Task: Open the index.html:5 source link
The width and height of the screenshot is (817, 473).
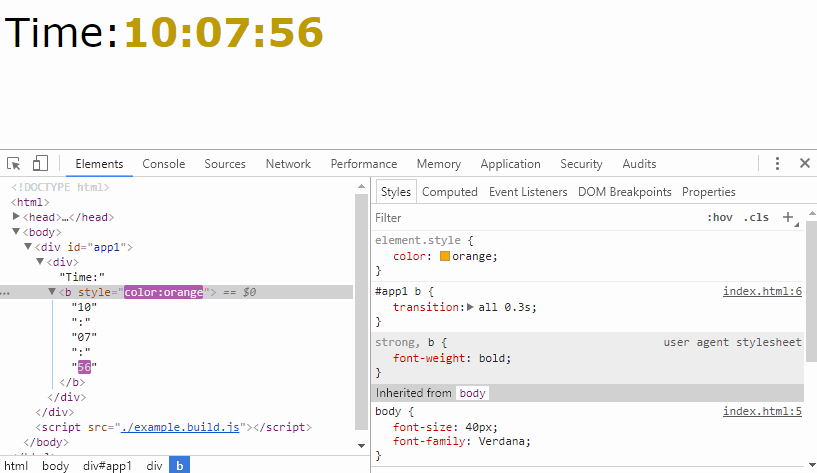Action: click(x=762, y=411)
